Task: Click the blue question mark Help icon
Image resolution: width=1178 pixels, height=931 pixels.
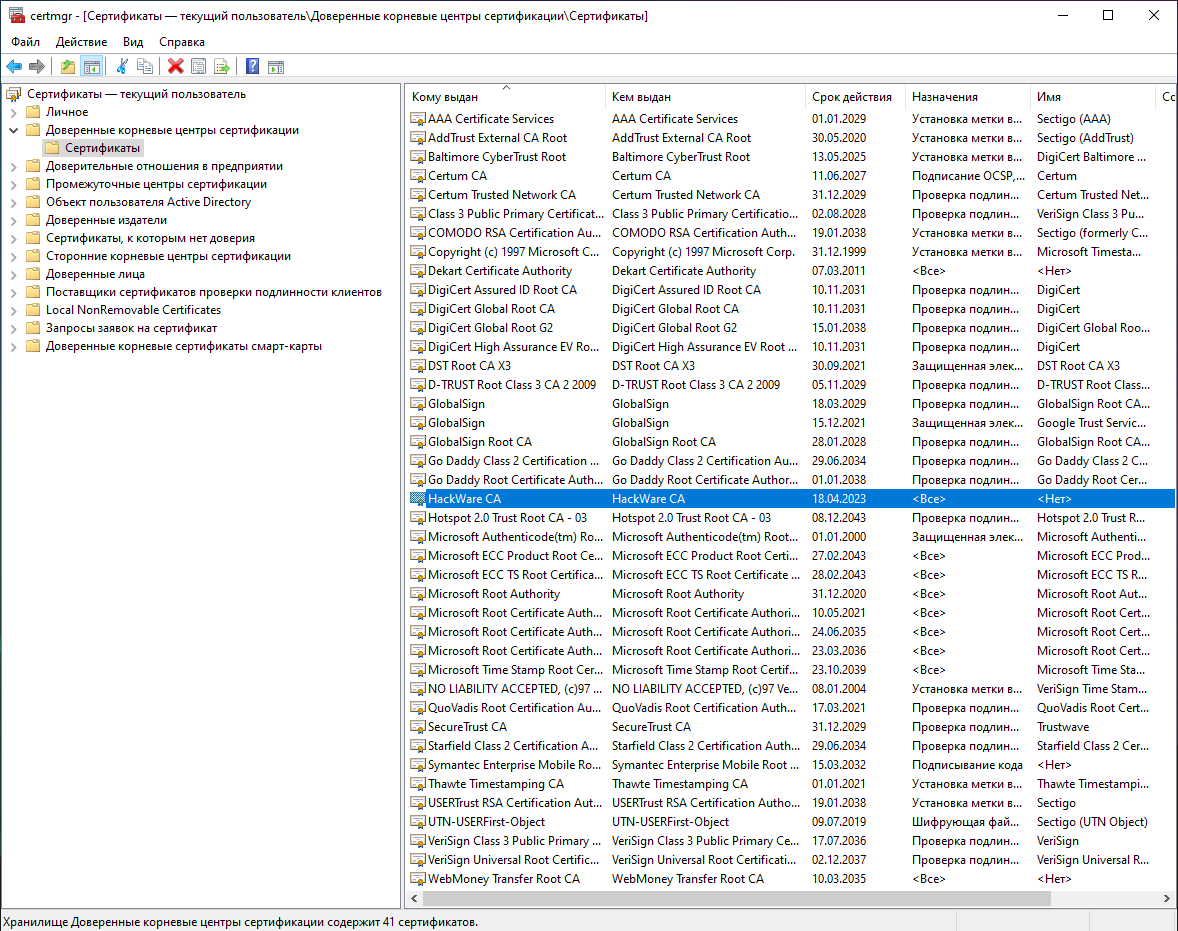Action: (x=252, y=66)
